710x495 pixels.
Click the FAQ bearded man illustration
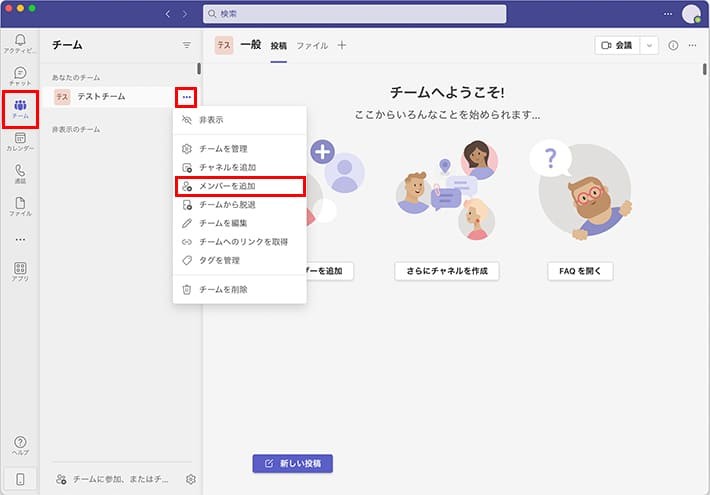584,192
